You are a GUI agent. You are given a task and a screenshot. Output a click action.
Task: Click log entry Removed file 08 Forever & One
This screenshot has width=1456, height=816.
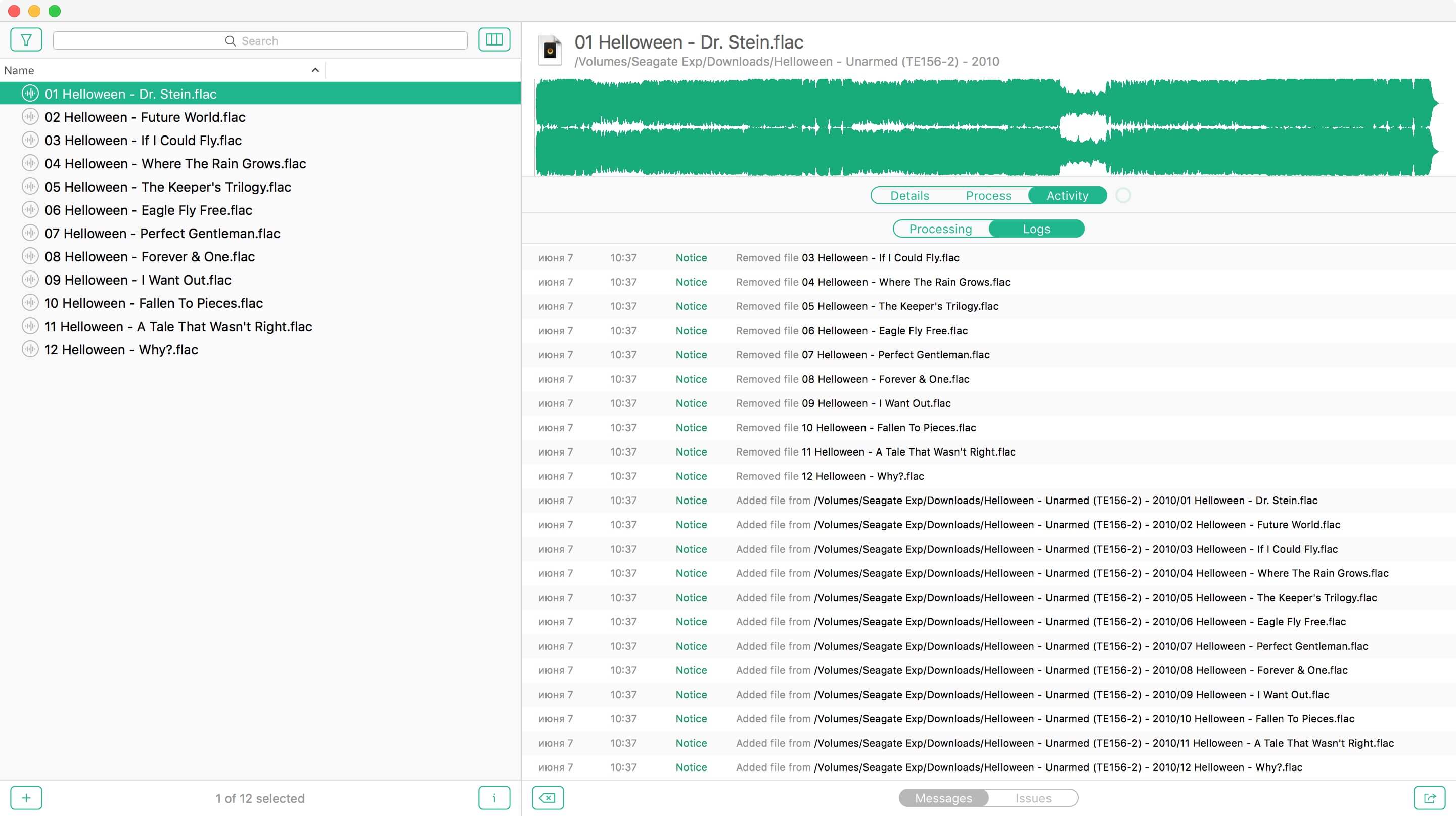click(x=988, y=379)
